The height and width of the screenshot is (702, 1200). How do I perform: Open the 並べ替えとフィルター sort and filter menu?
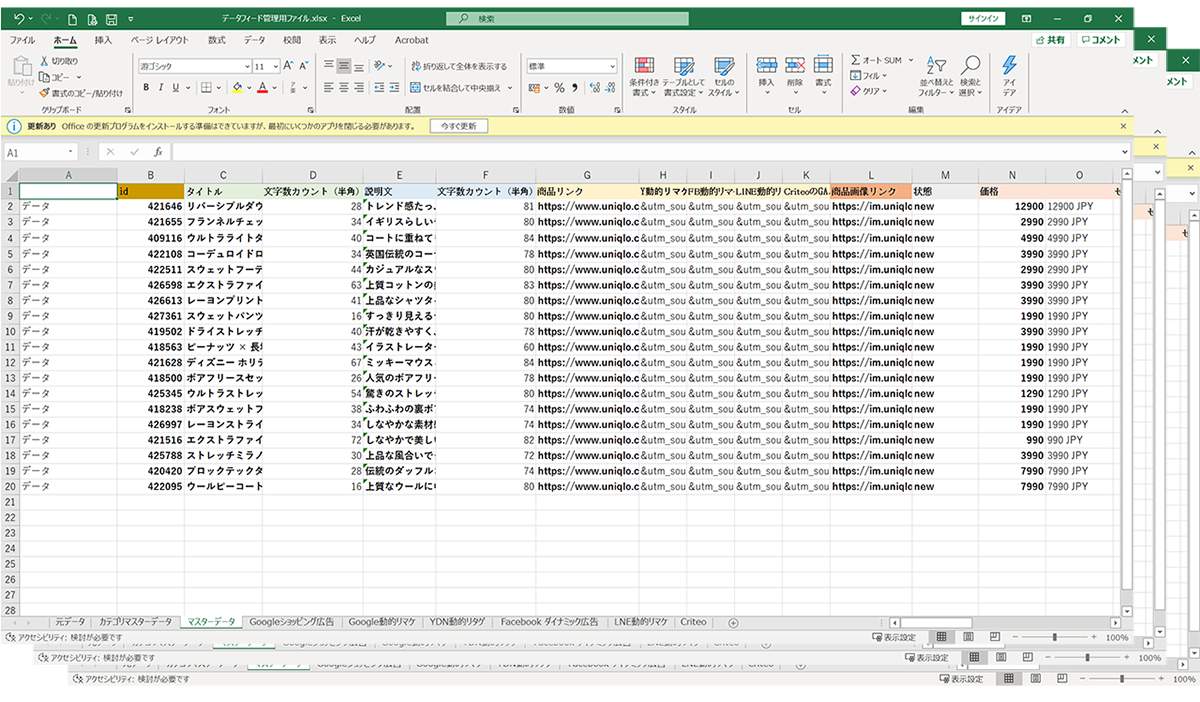pyautogui.click(x=936, y=75)
